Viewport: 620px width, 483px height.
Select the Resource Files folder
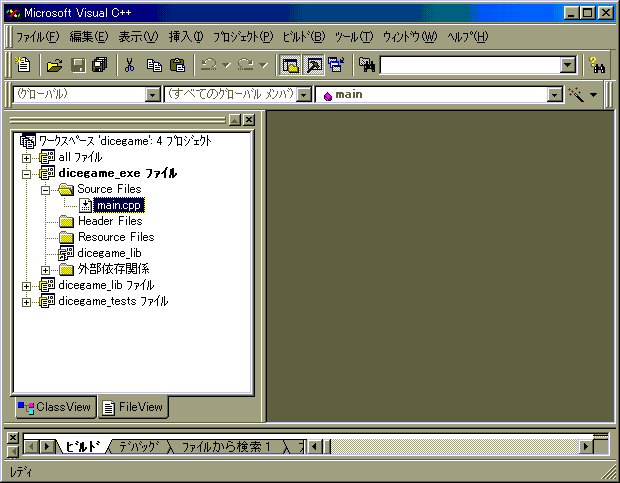(116, 237)
